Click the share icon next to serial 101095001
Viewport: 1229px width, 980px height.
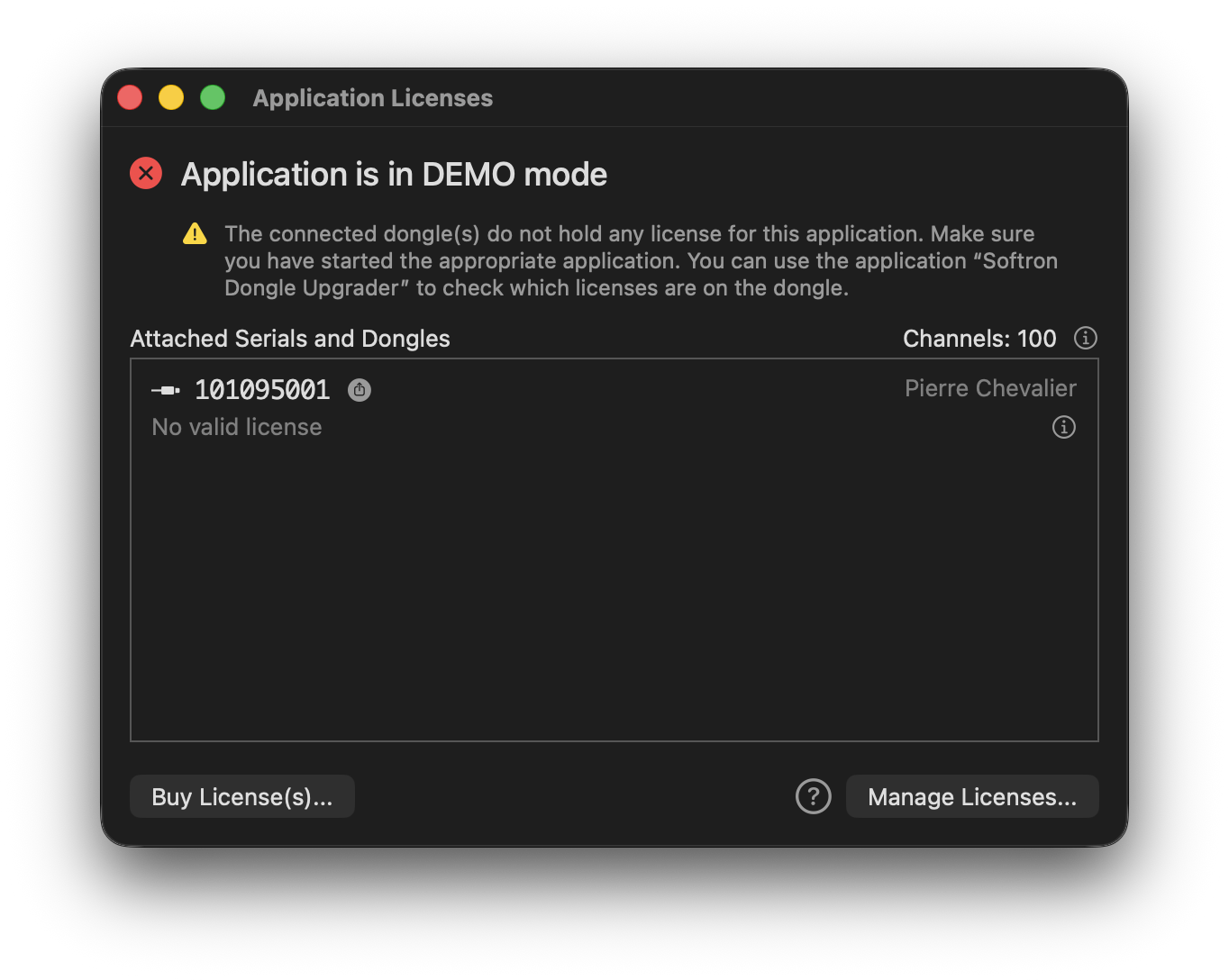point(360,390)
